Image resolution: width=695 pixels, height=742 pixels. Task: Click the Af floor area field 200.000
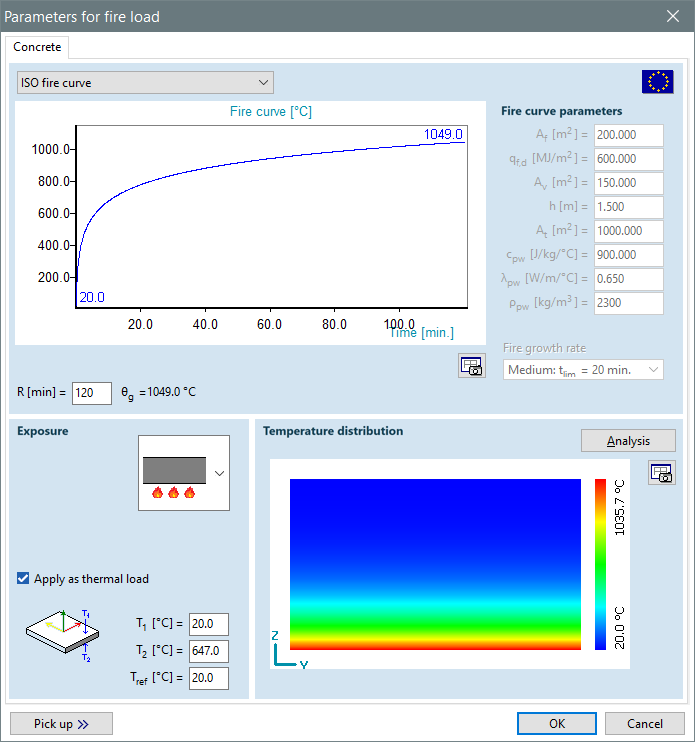[x=629, y=135]
